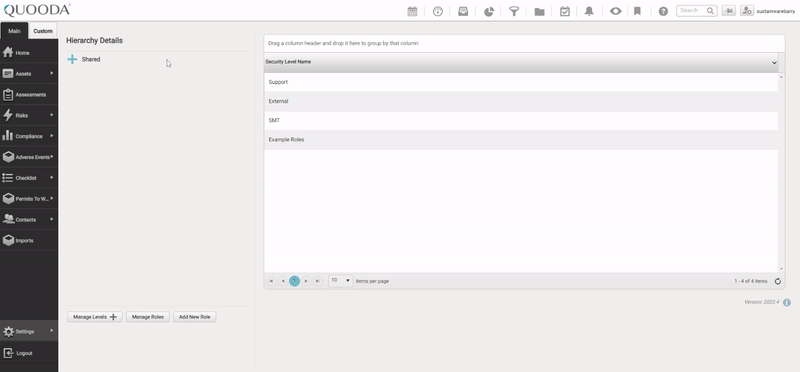This screenshot has width=800, height=372.
Task: Click the grid scrollbar down arrow
Action: [781, 269]
